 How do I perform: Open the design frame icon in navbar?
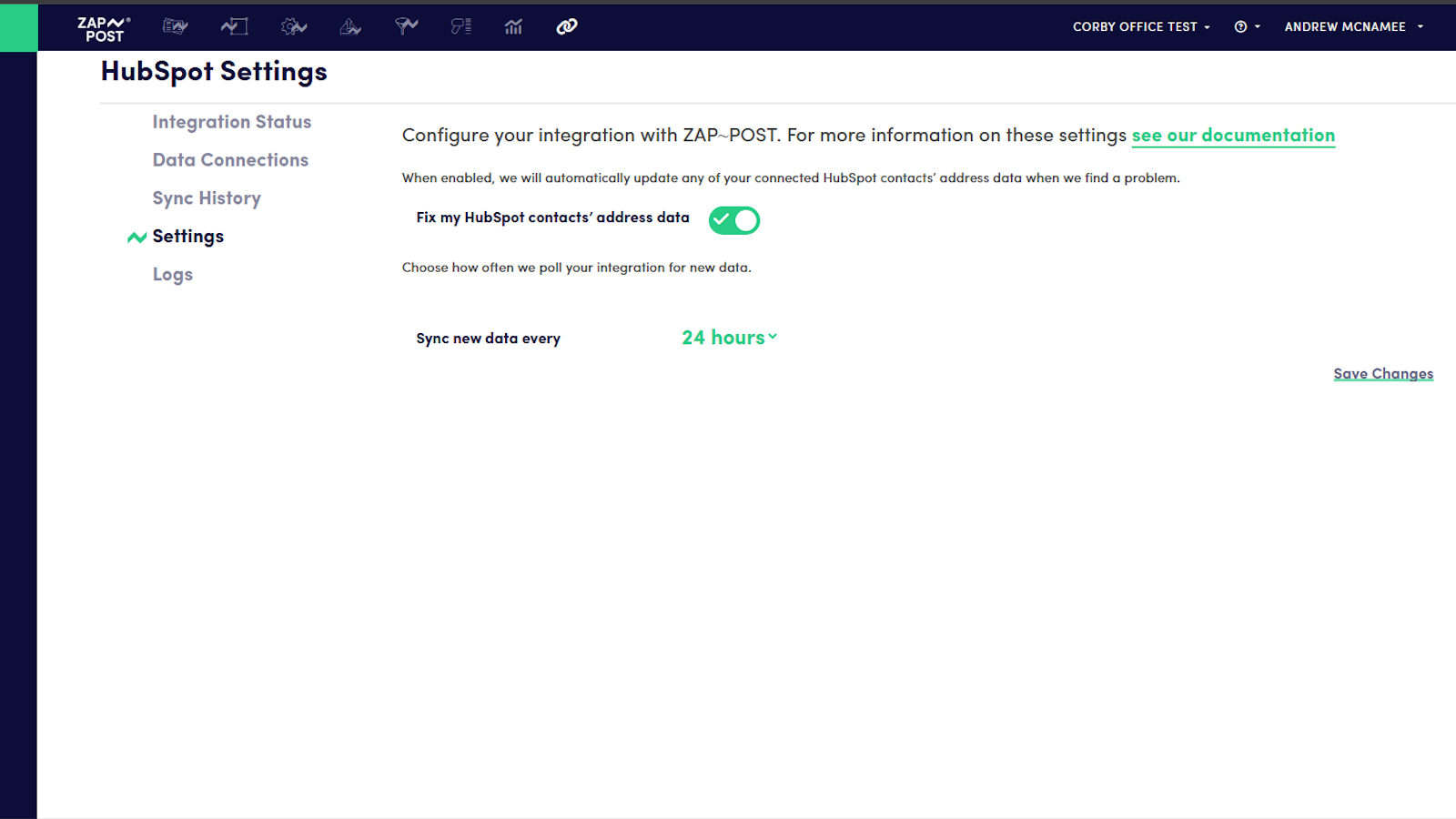(234, 26)
